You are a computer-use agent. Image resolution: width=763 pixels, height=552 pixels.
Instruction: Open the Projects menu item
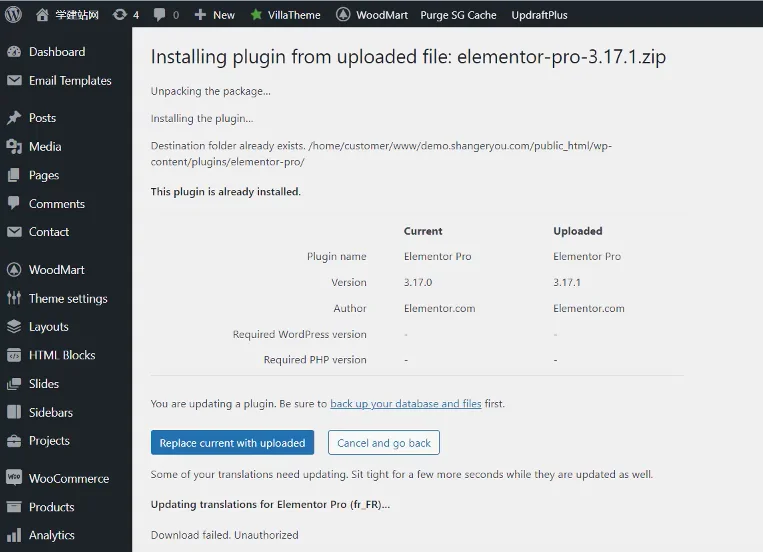[x=49, y=441]
